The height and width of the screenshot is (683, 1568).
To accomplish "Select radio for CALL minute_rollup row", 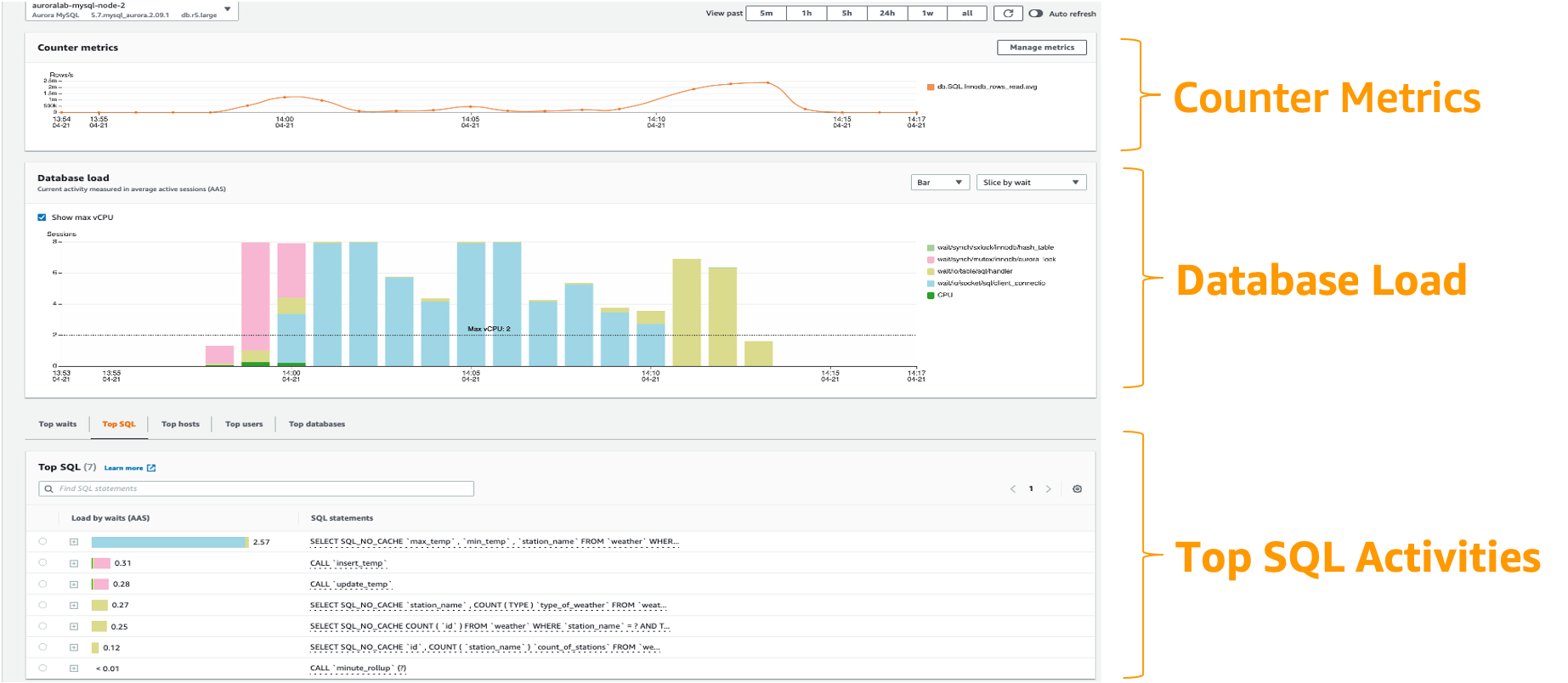I will 42,668.
